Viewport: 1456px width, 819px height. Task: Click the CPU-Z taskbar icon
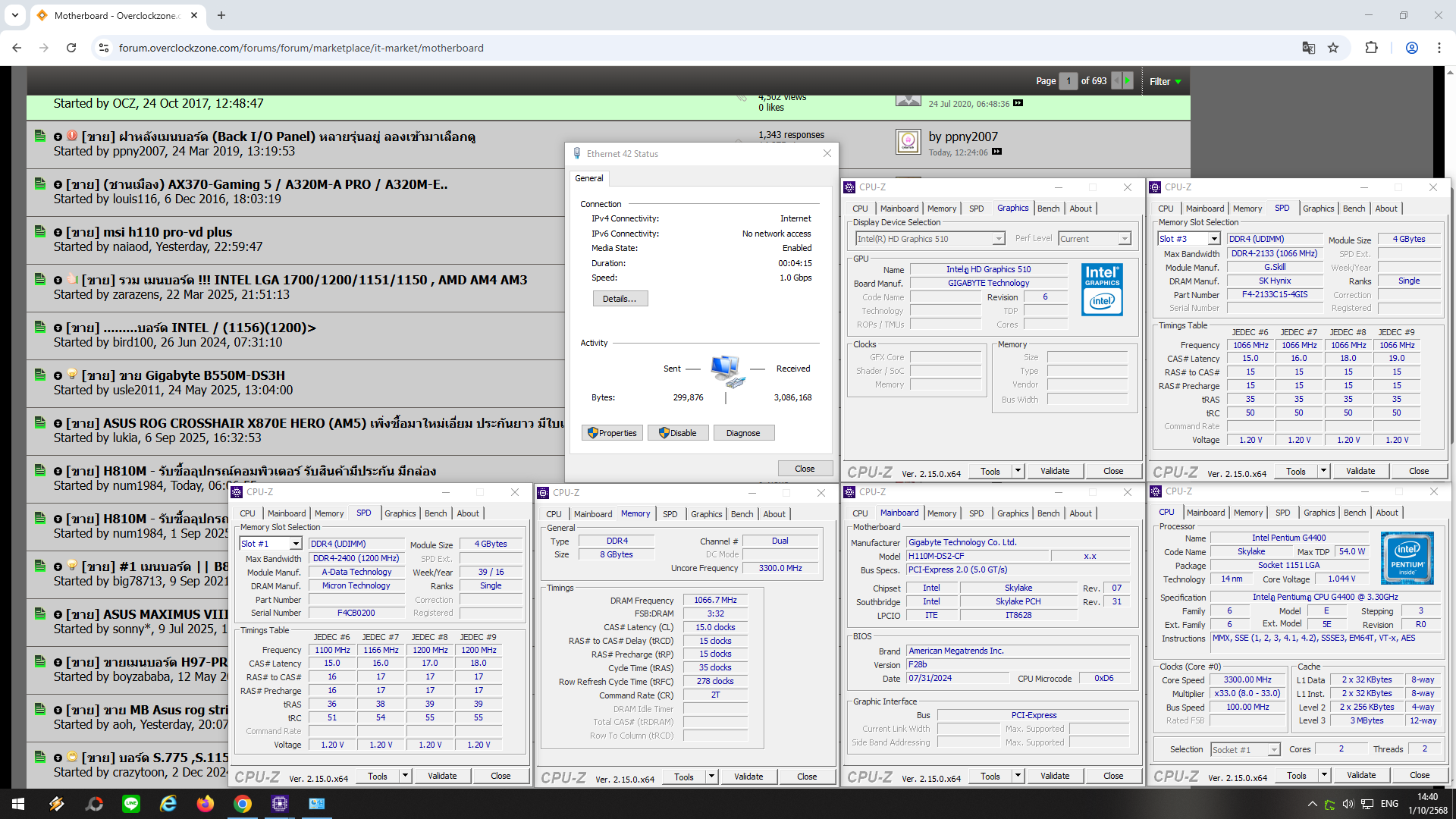coord(279,804)
